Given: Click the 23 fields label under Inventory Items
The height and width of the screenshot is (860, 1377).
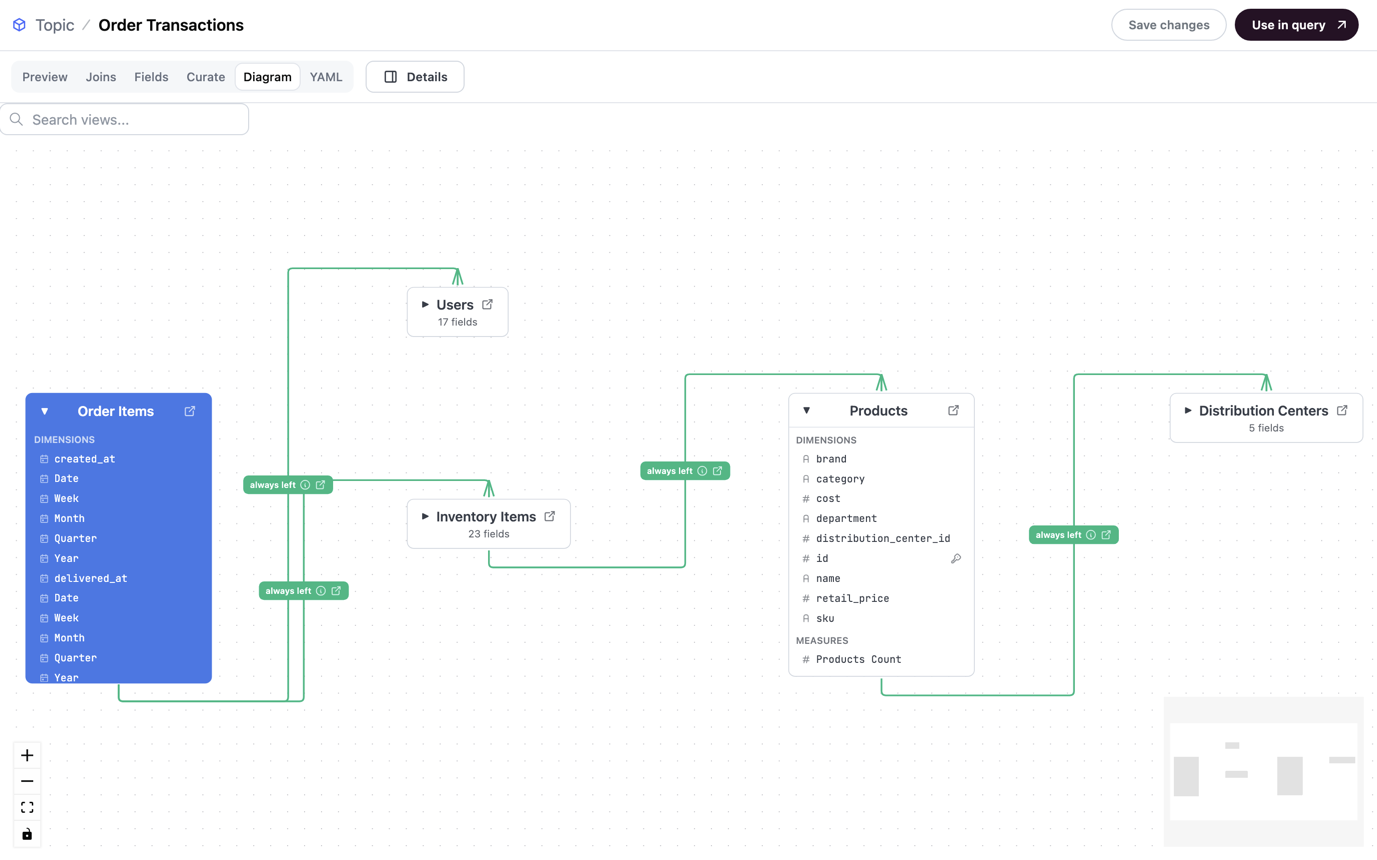Looking at the screenshot, I should pyautogui.click(x=489, y=534).
